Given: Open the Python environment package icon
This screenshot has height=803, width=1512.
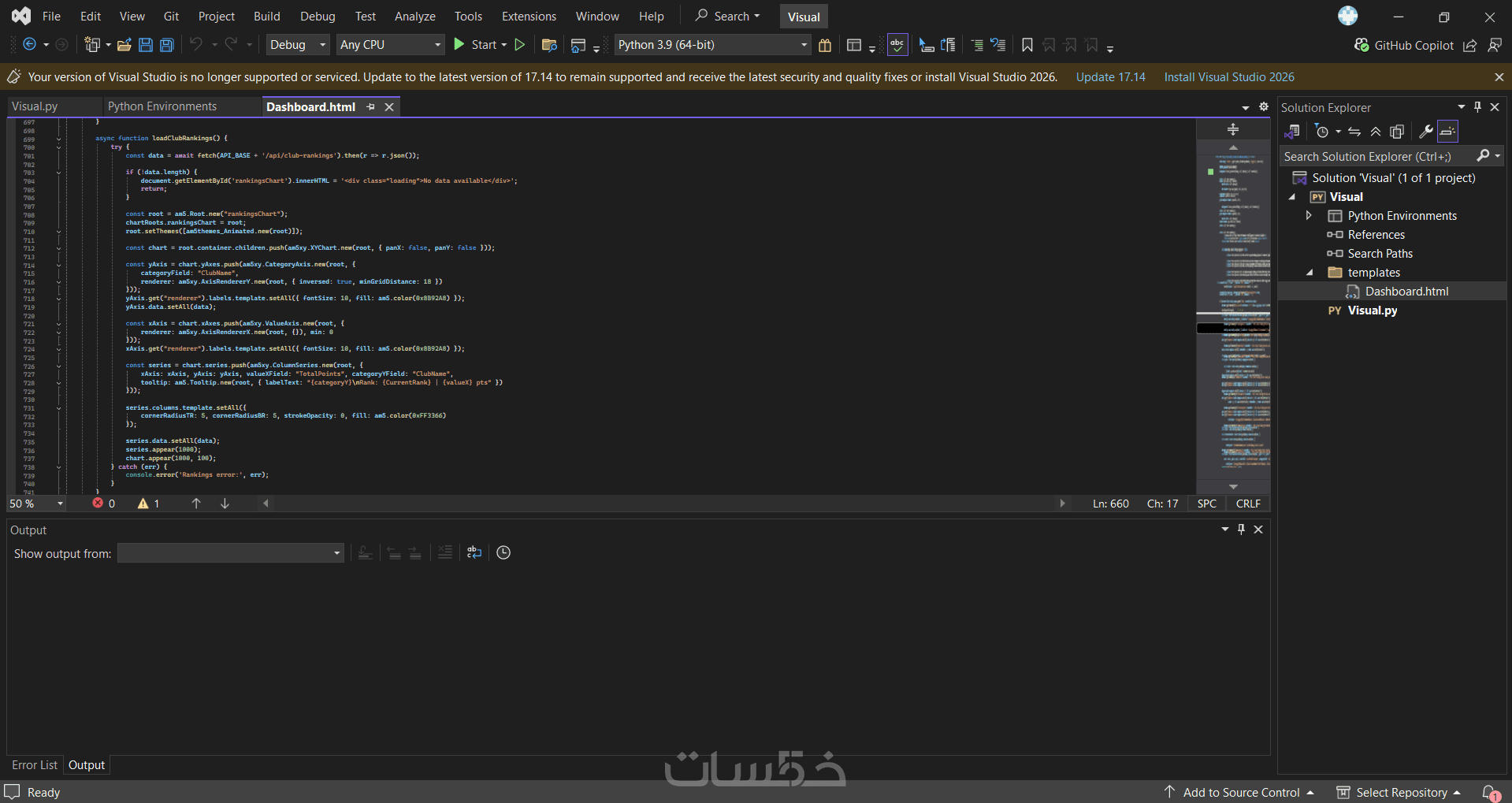Looking at the screenshot, I should pyautogui.click(x=825, y=45).
